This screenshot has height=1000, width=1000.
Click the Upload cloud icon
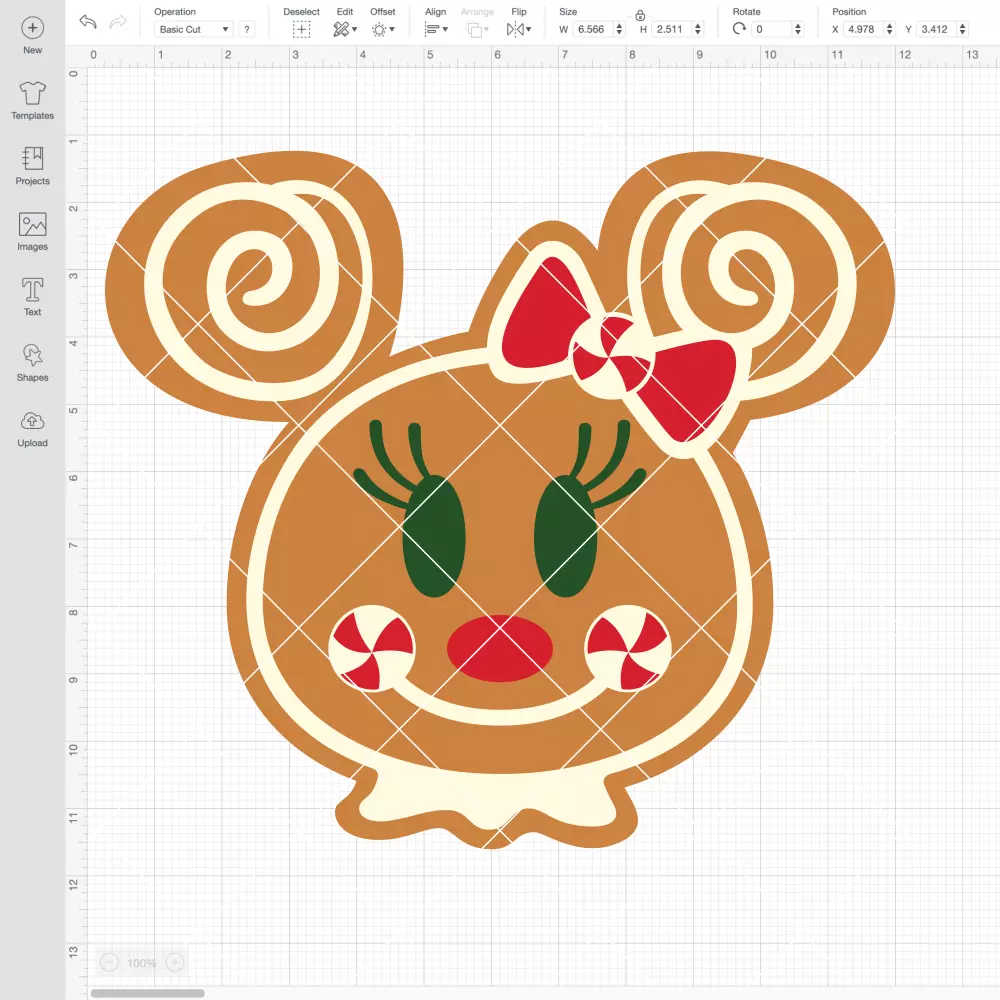(x=33, y=421)
